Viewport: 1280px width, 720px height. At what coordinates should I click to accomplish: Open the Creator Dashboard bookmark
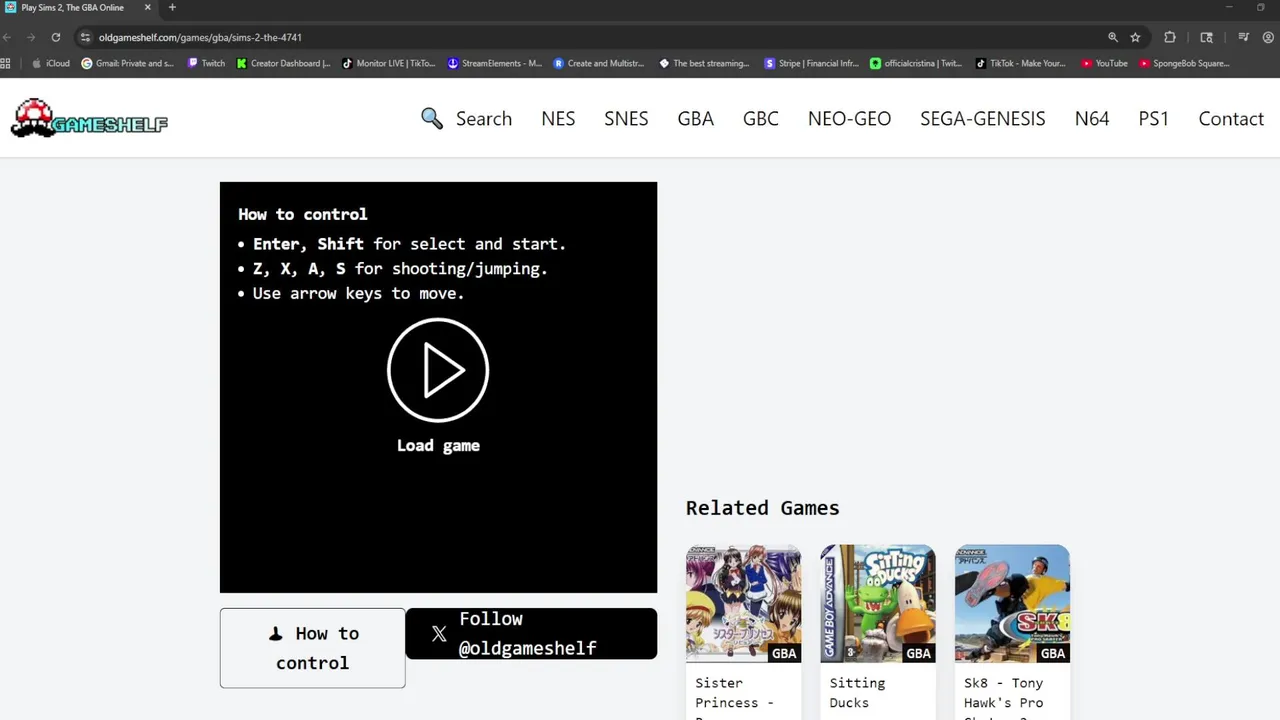[283, 63]
